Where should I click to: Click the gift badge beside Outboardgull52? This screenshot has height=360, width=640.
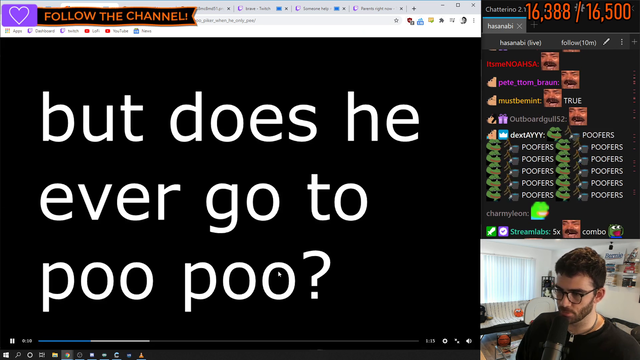click(503, 119)
